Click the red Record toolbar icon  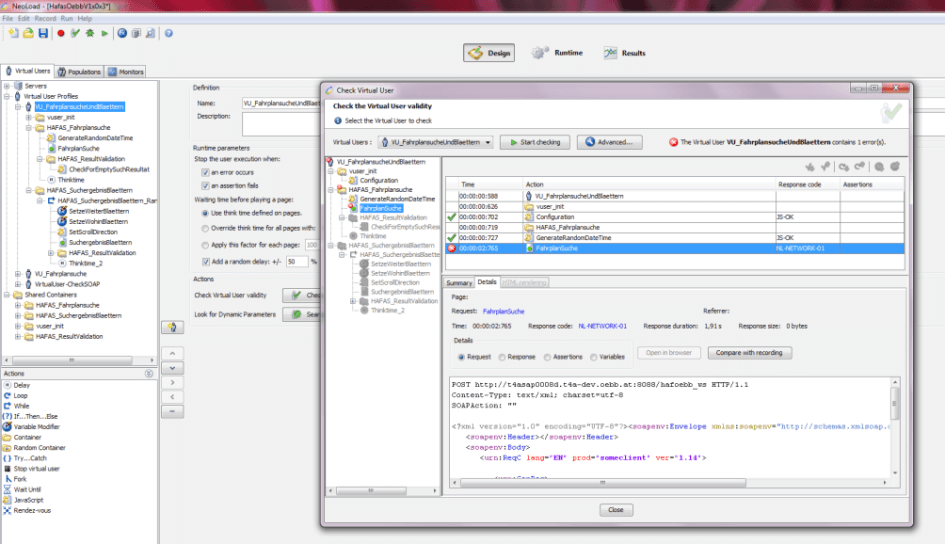point(60,33)
